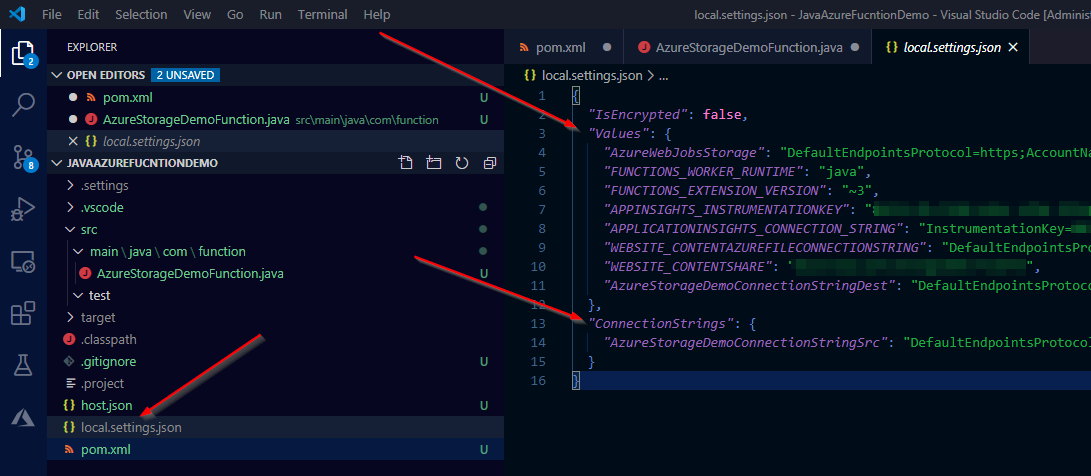Open Source Control view with badge
Image resolution: width=1091 pixels, height=476 pixels.
tap(23, 157)
